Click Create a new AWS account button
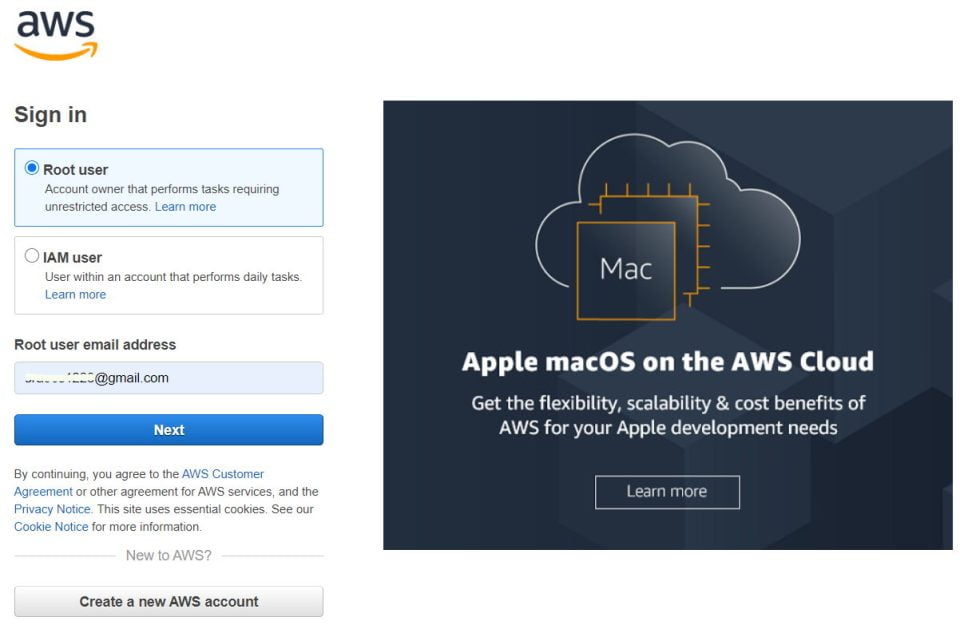960x625 pixels. coord(169,602)
